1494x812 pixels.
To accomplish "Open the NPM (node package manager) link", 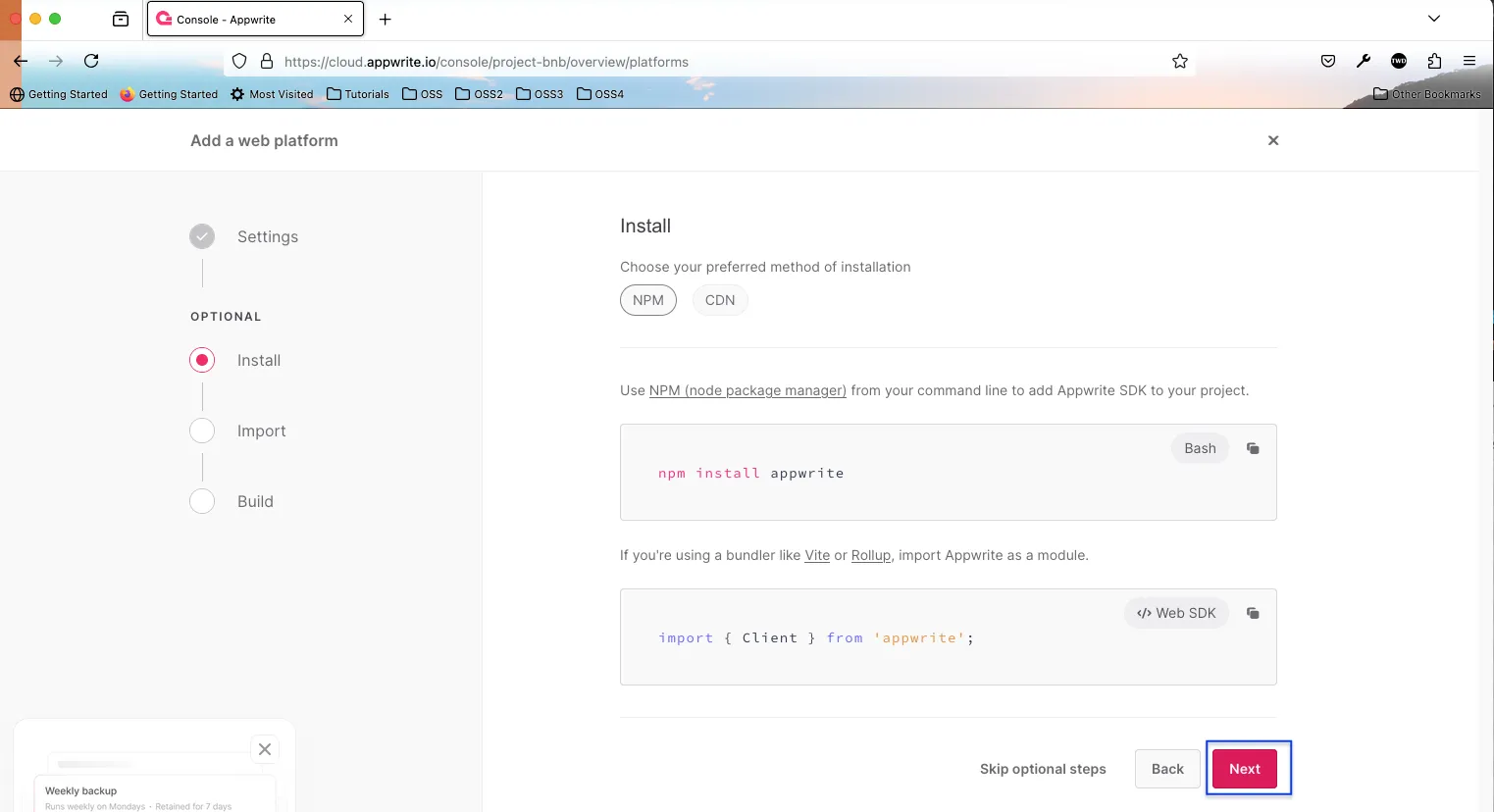I will [747, 390].
